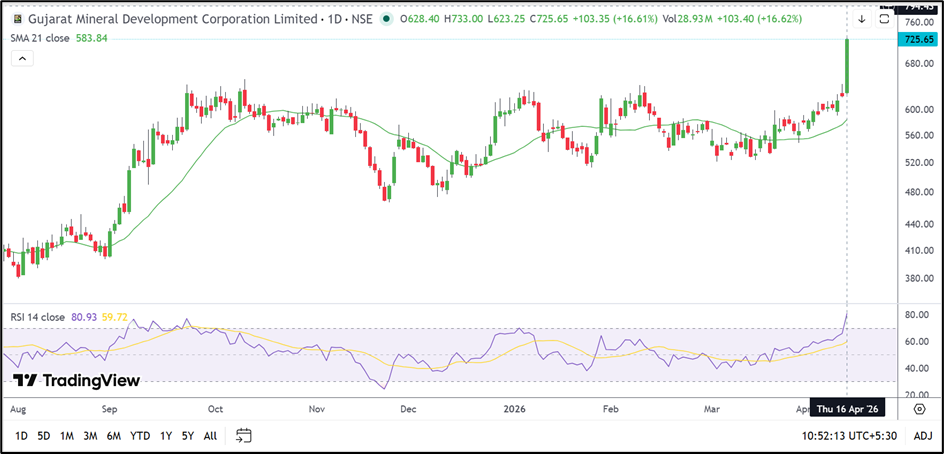Screen dimensions: 944x454
Task: Click the 725.65 current price label
Action: point(919,39)
